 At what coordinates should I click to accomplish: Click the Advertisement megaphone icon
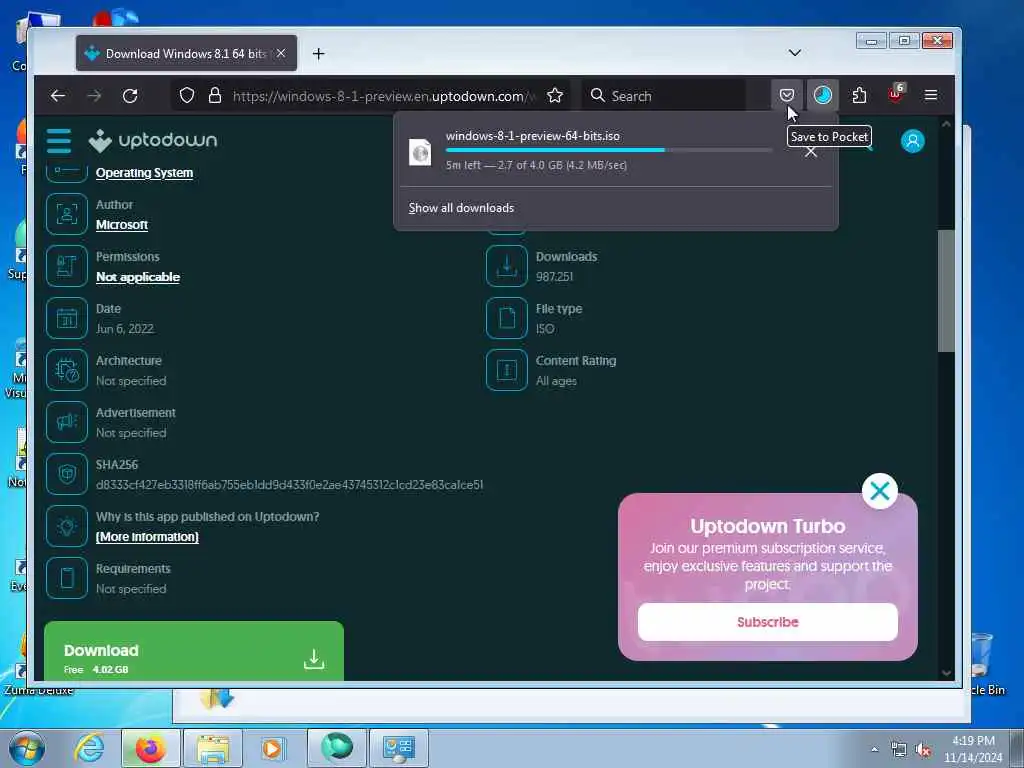(x=67, y=422)
